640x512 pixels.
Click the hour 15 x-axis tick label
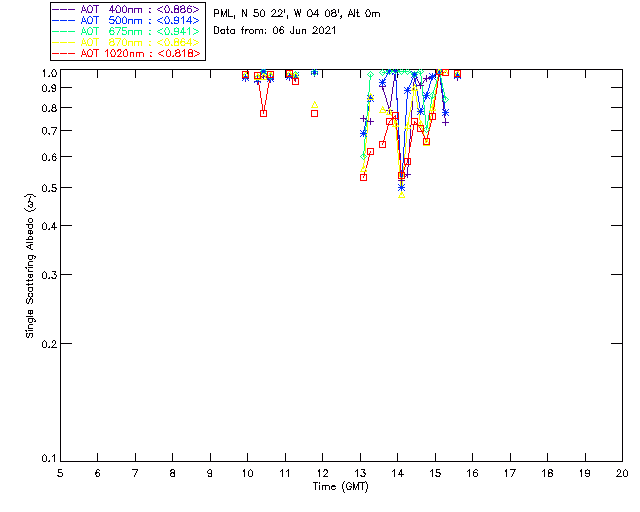click(x=435, y=473)
